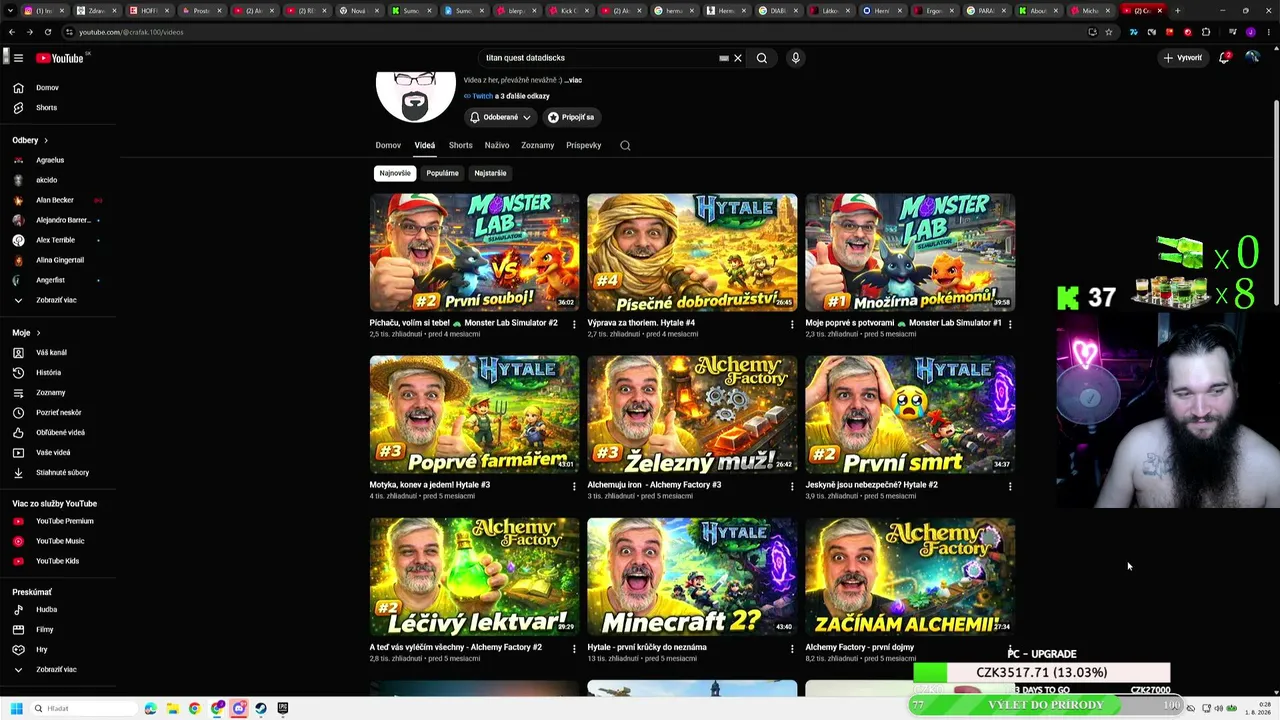Switch to the channel Domov tab

(388, 145)
